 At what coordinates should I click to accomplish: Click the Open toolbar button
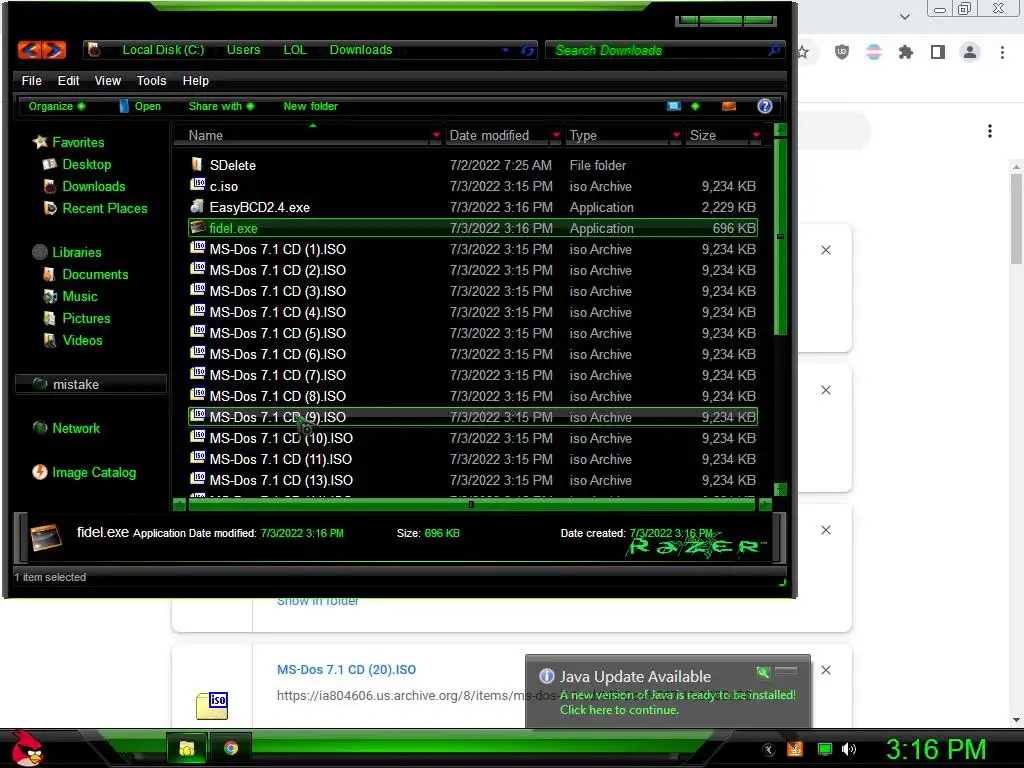[140, 106]
